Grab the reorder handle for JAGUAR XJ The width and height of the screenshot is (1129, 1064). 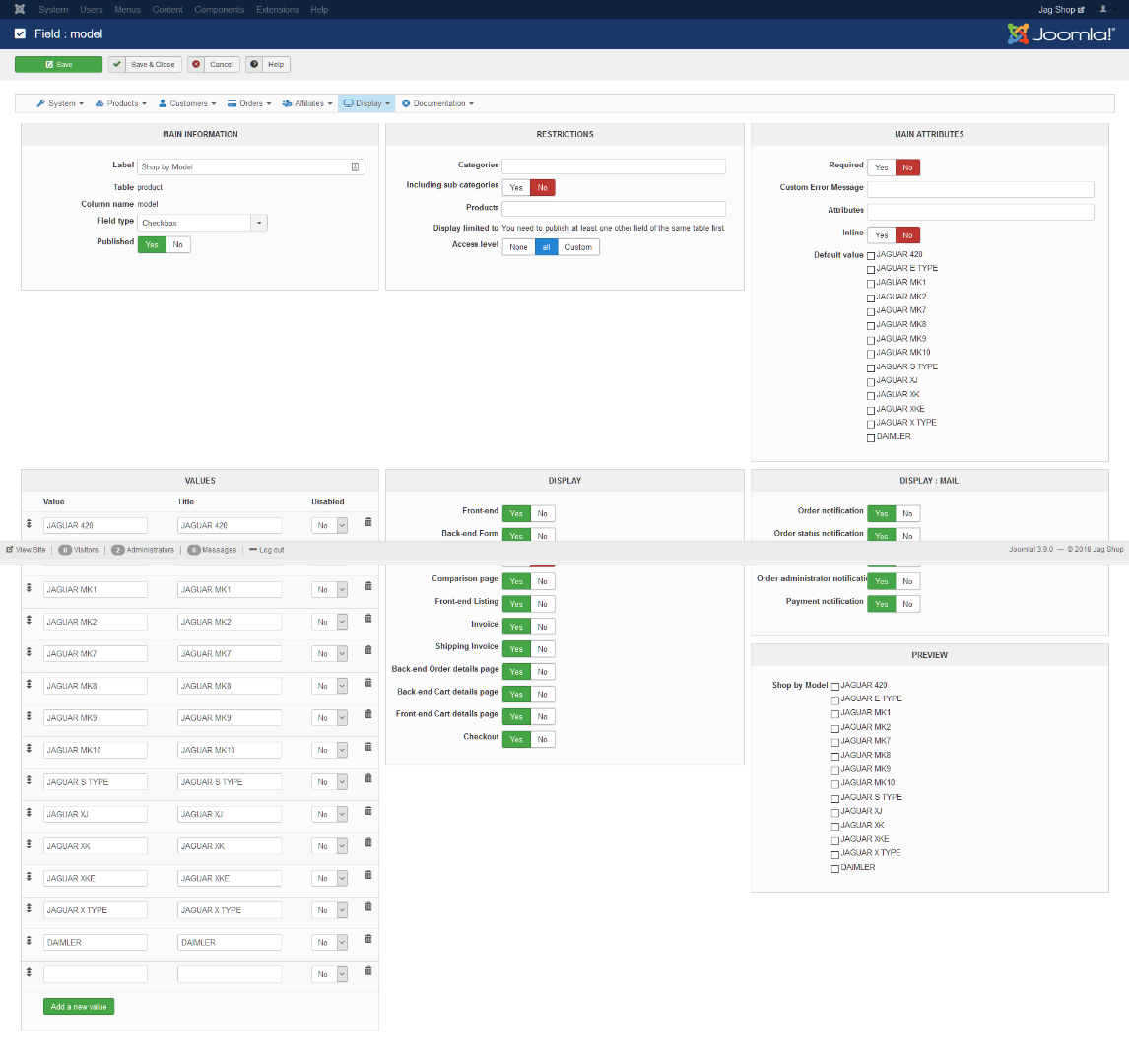29,812
